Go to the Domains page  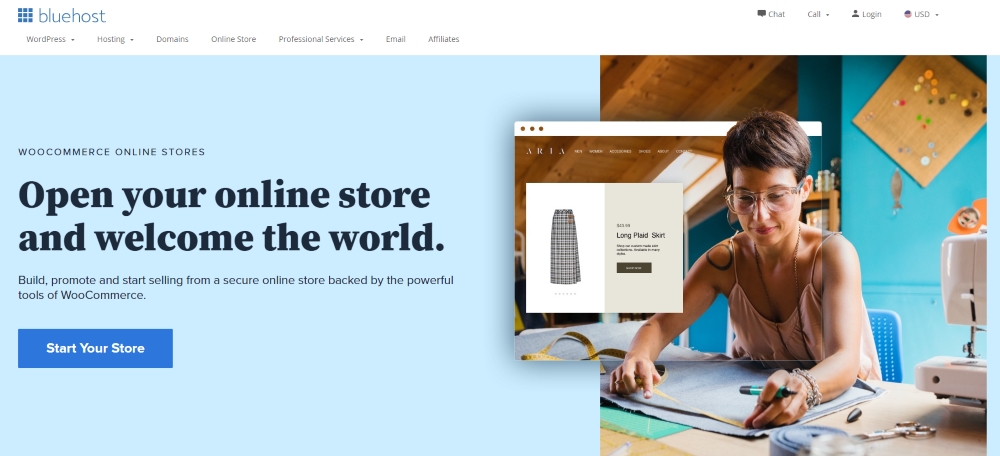click(x=172, y=39)
